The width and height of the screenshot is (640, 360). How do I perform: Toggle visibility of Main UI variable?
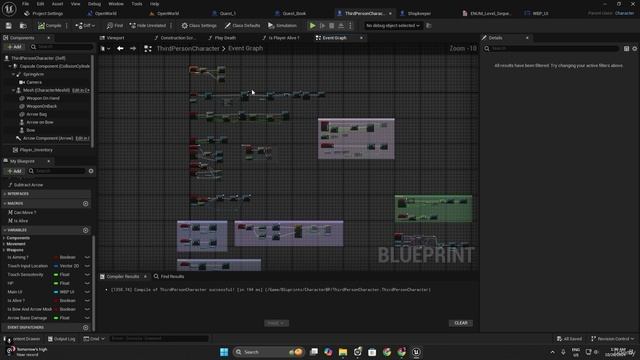pyautogui.click(x=87, y=292)
